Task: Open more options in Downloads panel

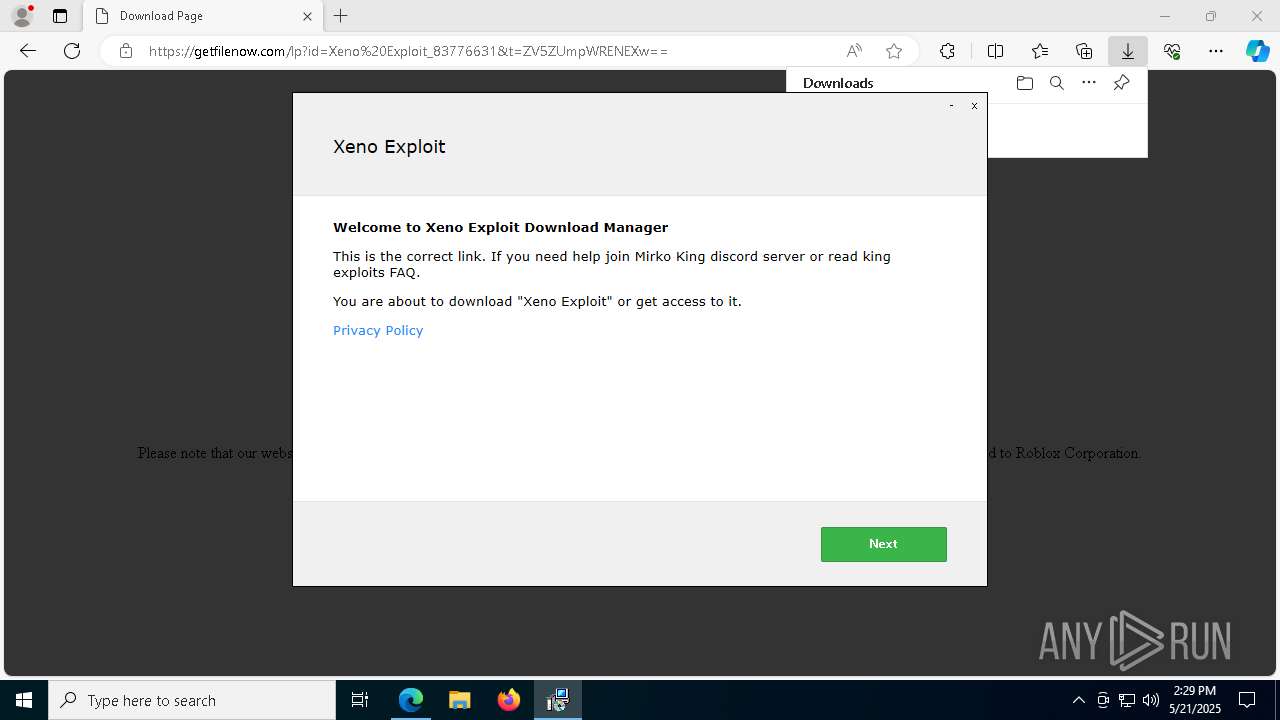Action: pos(1089,83)
